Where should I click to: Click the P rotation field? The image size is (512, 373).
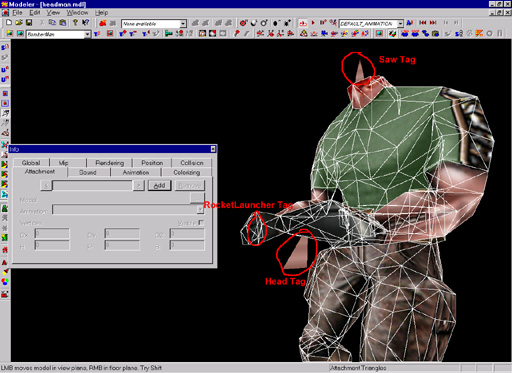point(122,246)
